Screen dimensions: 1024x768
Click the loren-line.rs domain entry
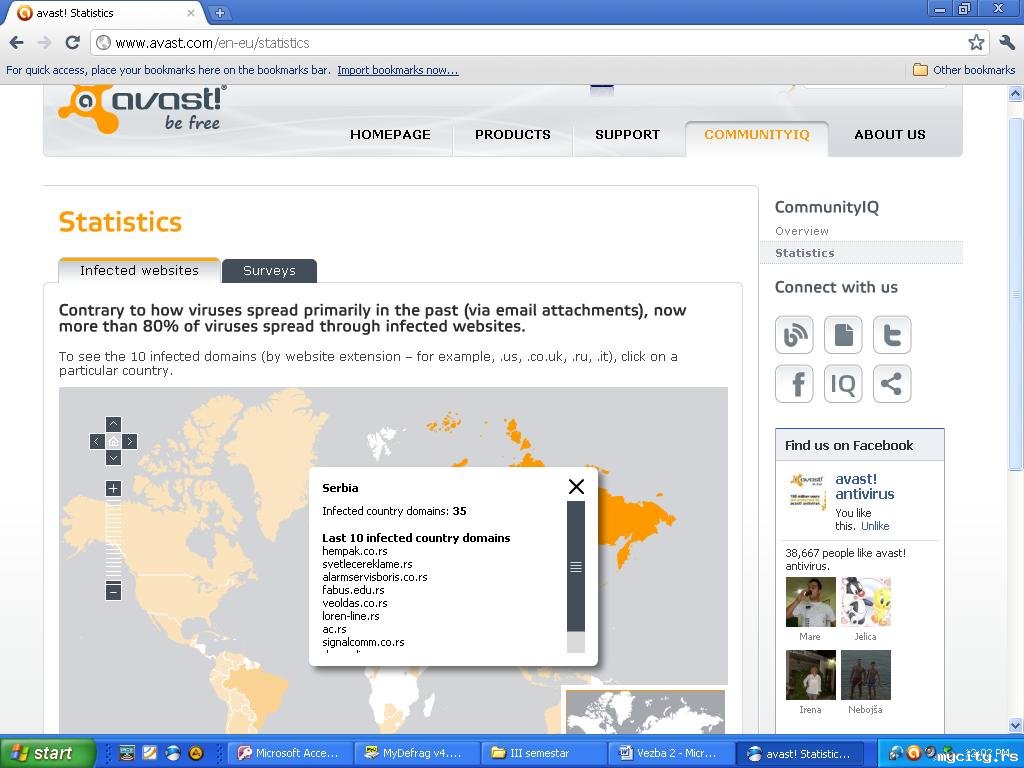(351, 616)
